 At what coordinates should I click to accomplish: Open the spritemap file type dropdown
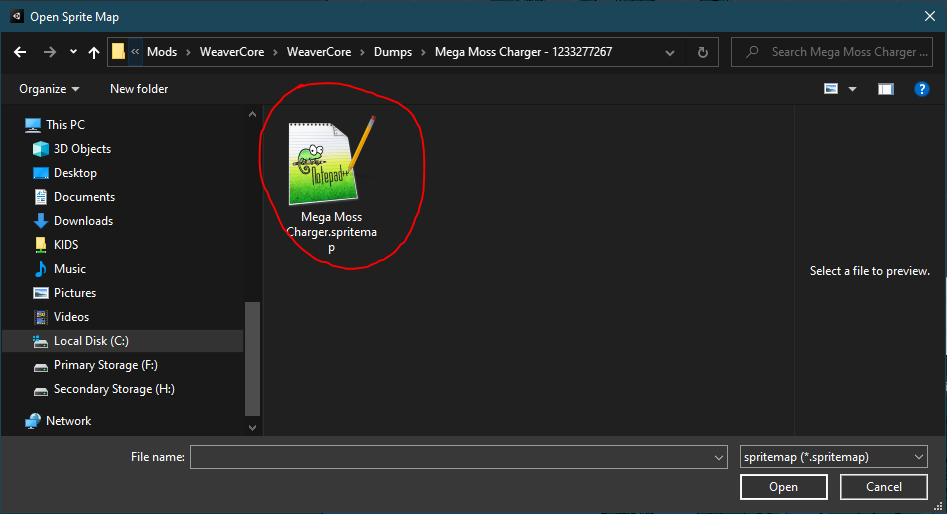tap(834, 457)
